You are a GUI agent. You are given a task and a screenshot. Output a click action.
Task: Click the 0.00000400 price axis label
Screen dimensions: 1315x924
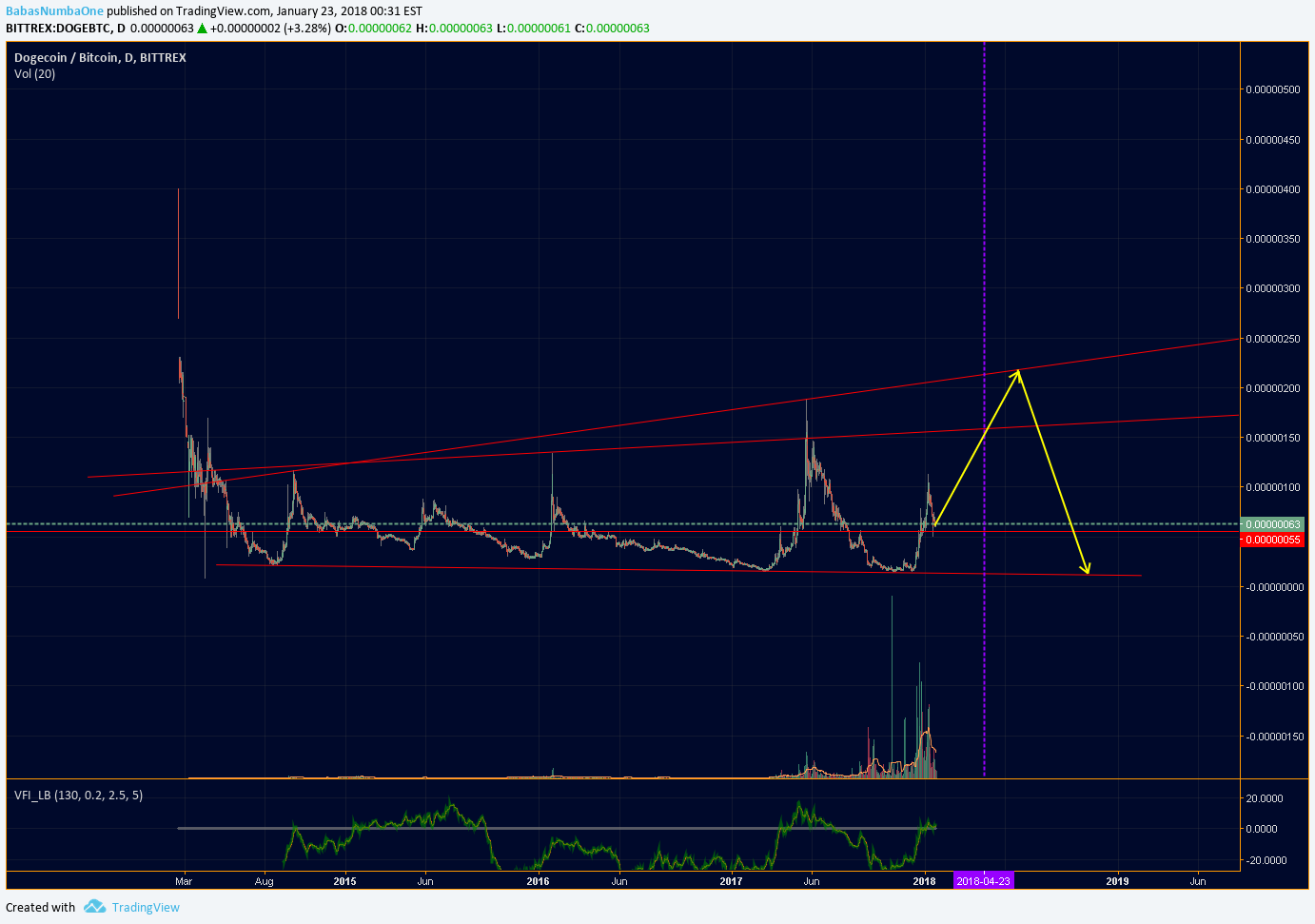tap(1273, 189)
